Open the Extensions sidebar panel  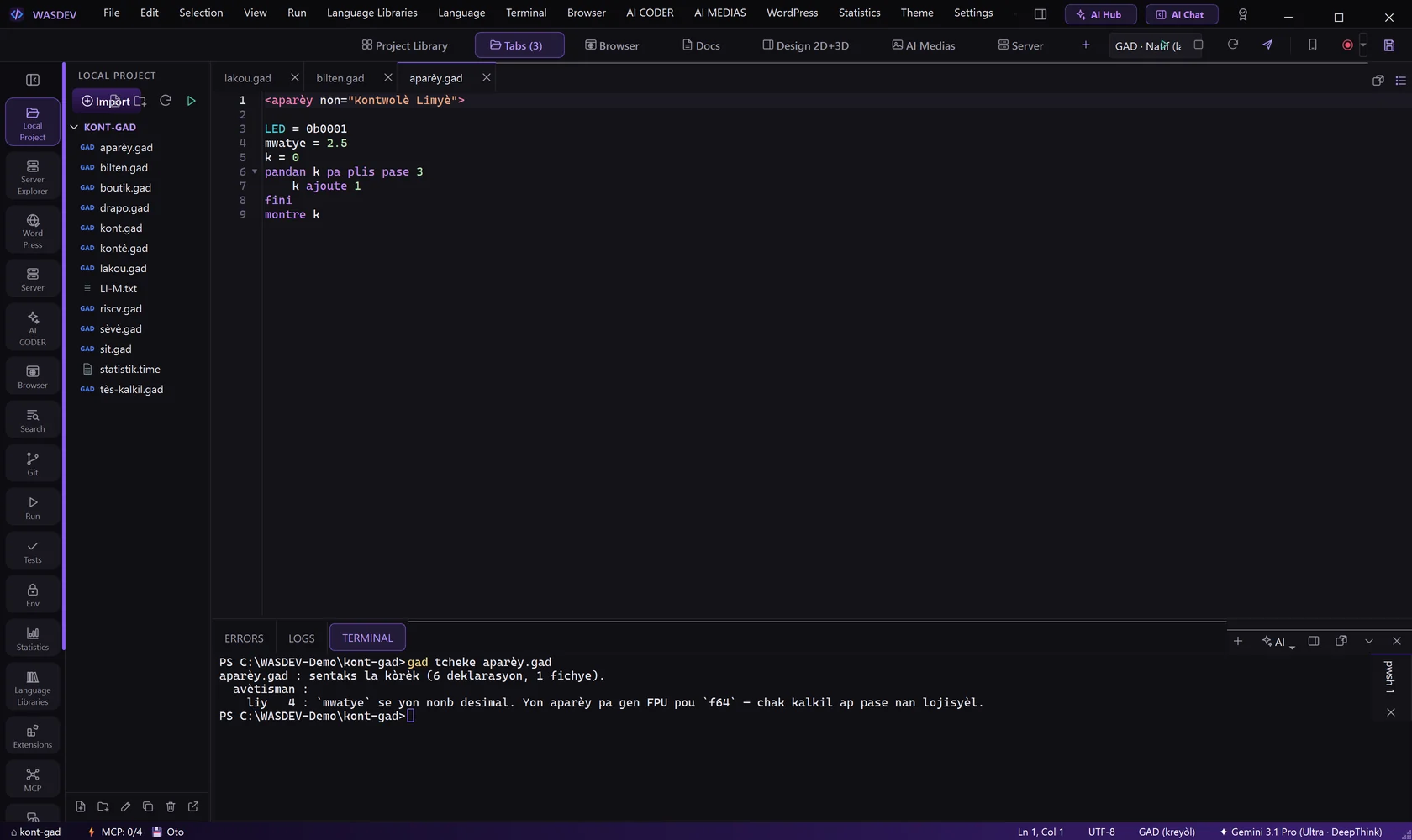click(x=33, y=736)
